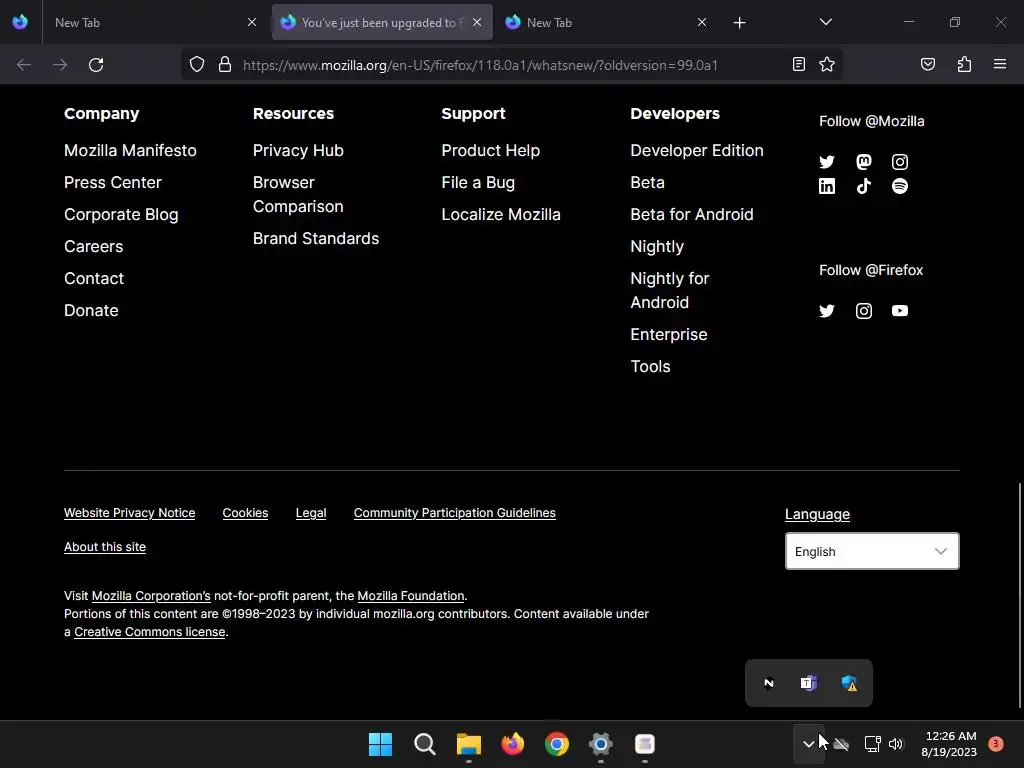
Task: View site security lock info
Action: pyautogui.click(x=225, y=65)
